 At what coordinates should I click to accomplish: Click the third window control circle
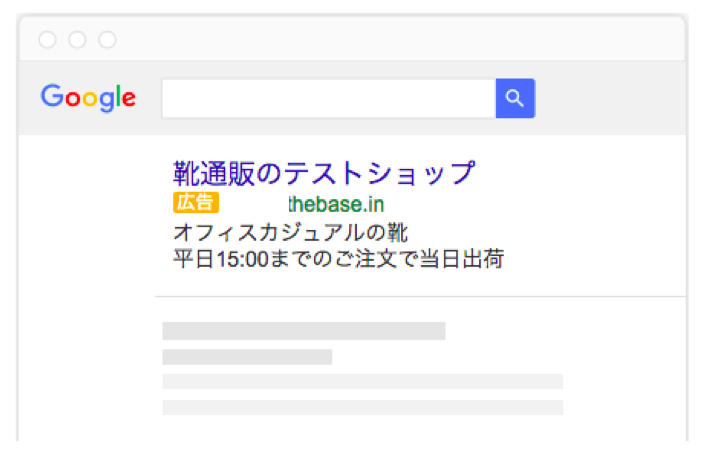pyautogui.click(x=107, y=39)
